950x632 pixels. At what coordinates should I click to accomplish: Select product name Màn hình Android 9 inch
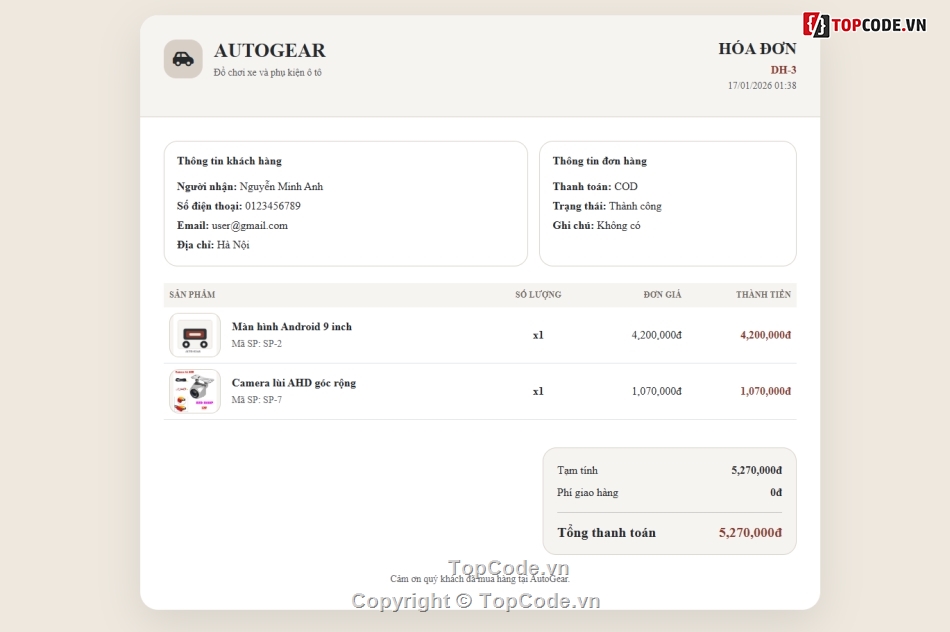click(291, 327)
